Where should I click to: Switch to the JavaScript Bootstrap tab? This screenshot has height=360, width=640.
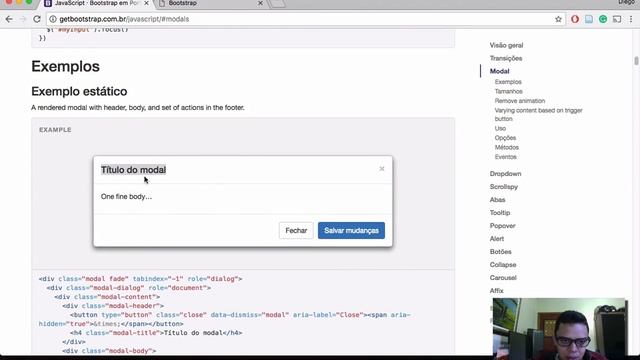(96, 3)
